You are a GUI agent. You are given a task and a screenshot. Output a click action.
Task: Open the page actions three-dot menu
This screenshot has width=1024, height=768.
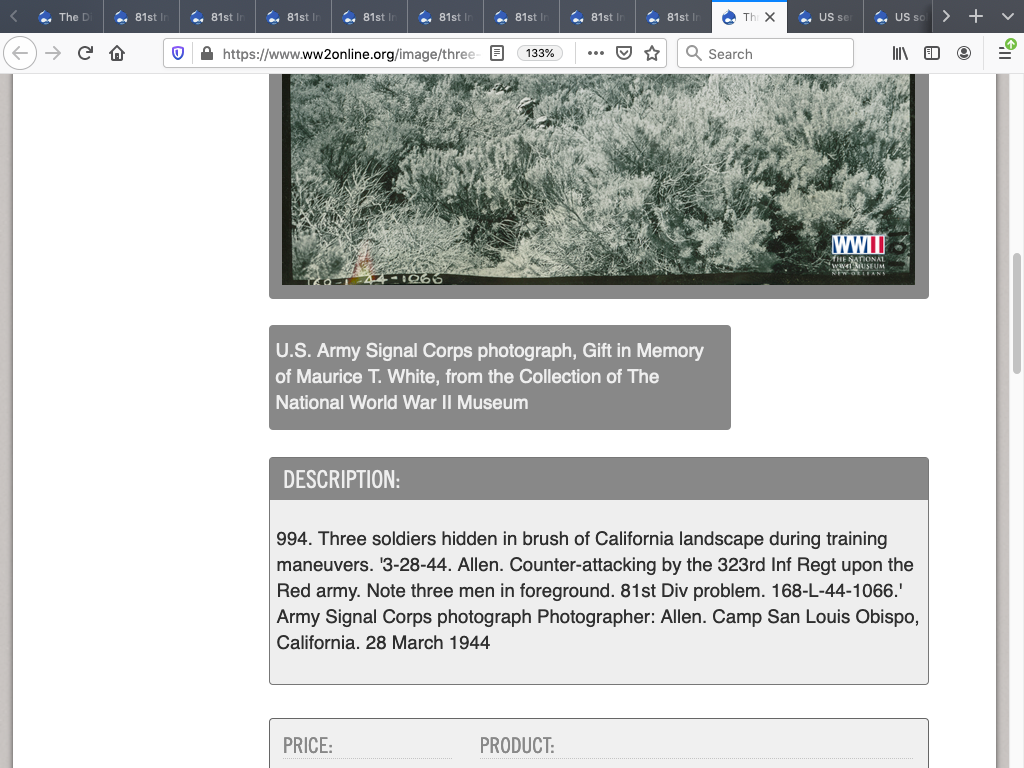click(x=596, y=54)
